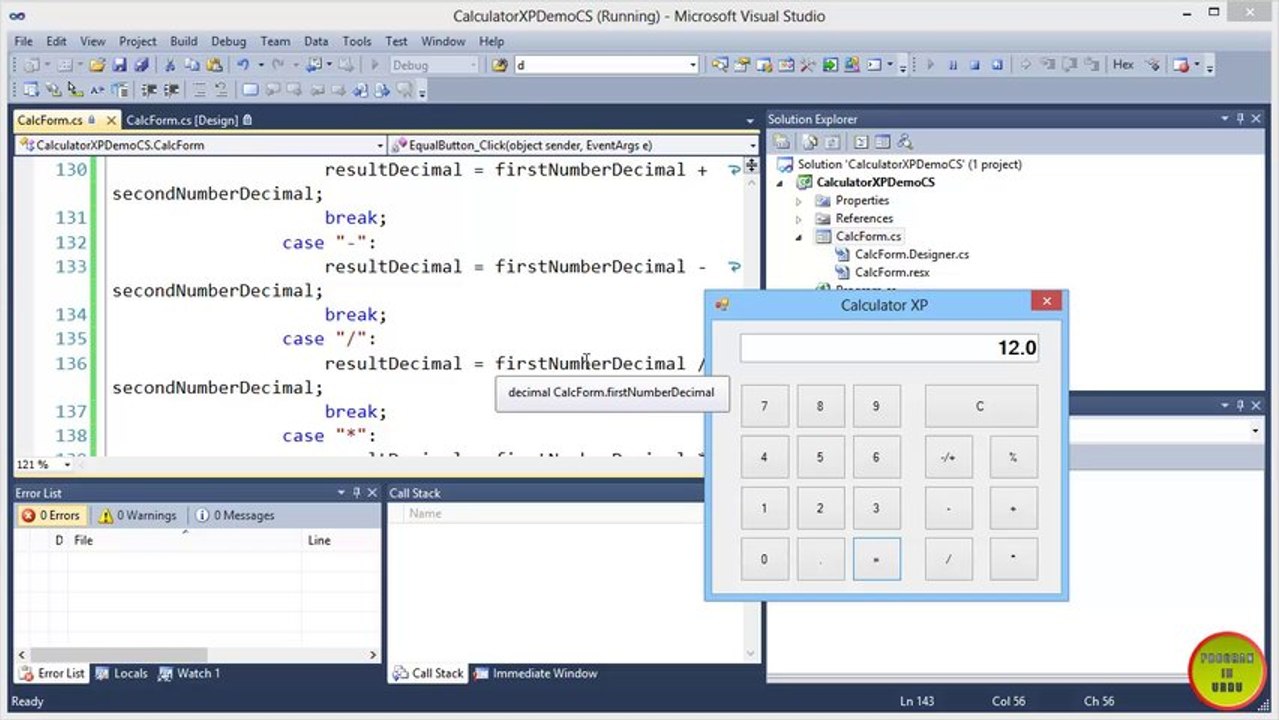Collapse the CalcForm.cs tree node
Screen dimensions: 1279x720
(798, 237)
